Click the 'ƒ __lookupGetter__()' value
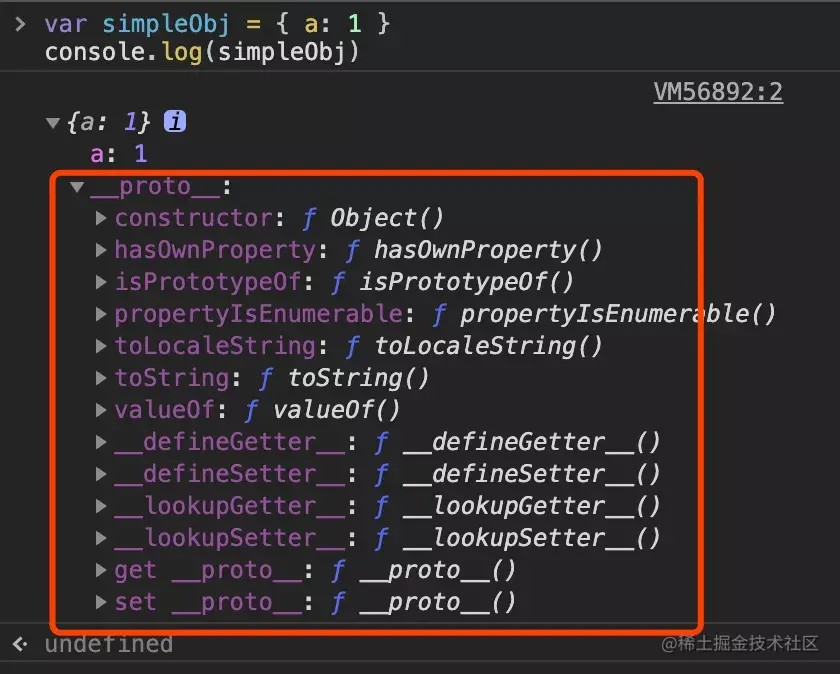Screen dimensions: 840x674 click(x=517, y=507)
